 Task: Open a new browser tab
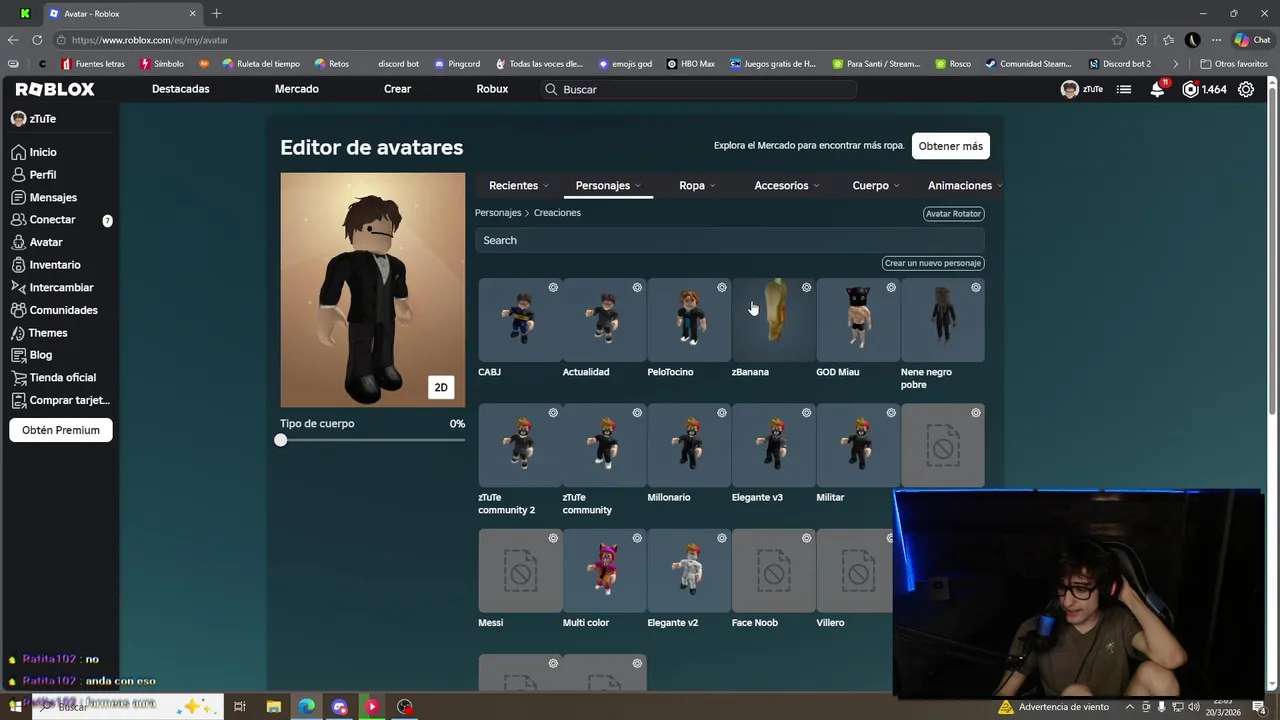pyautogui.click(x=216, y=14)
